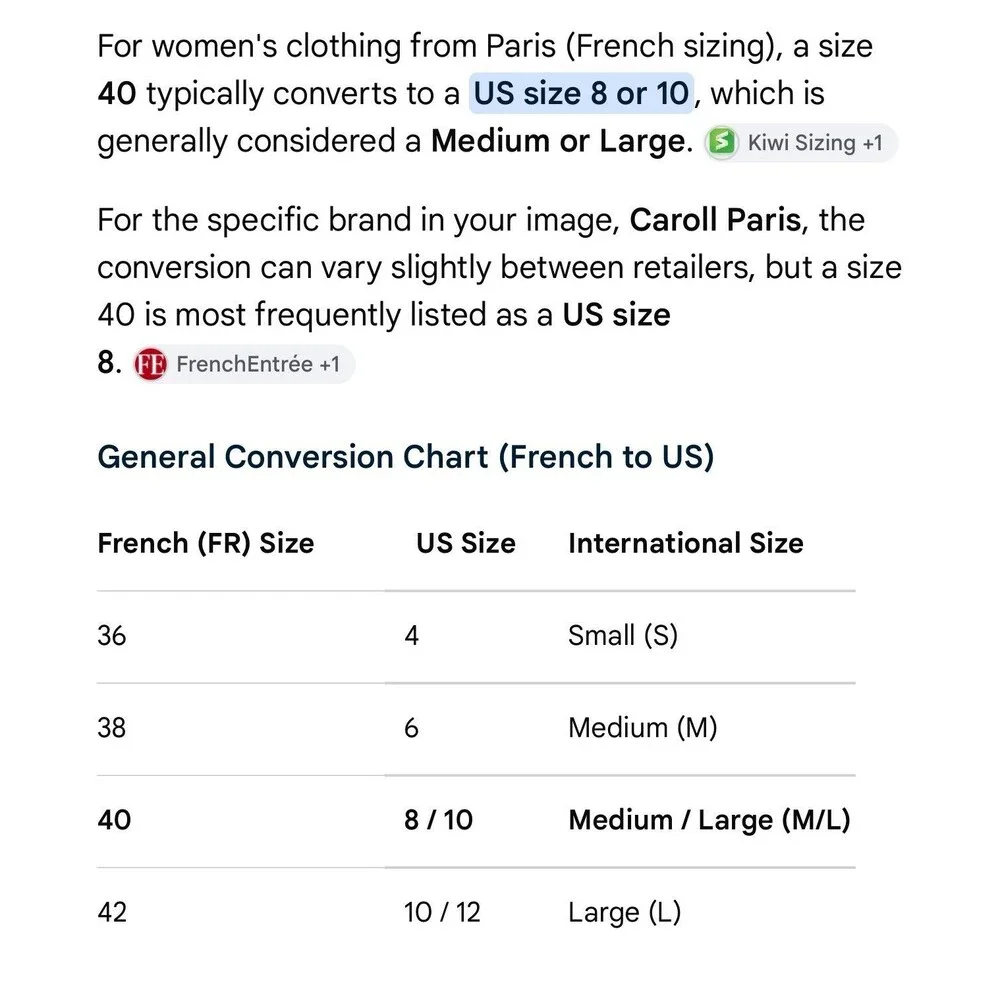
Task: Select the French size 38 cell
Action: (x=112, y=728)
